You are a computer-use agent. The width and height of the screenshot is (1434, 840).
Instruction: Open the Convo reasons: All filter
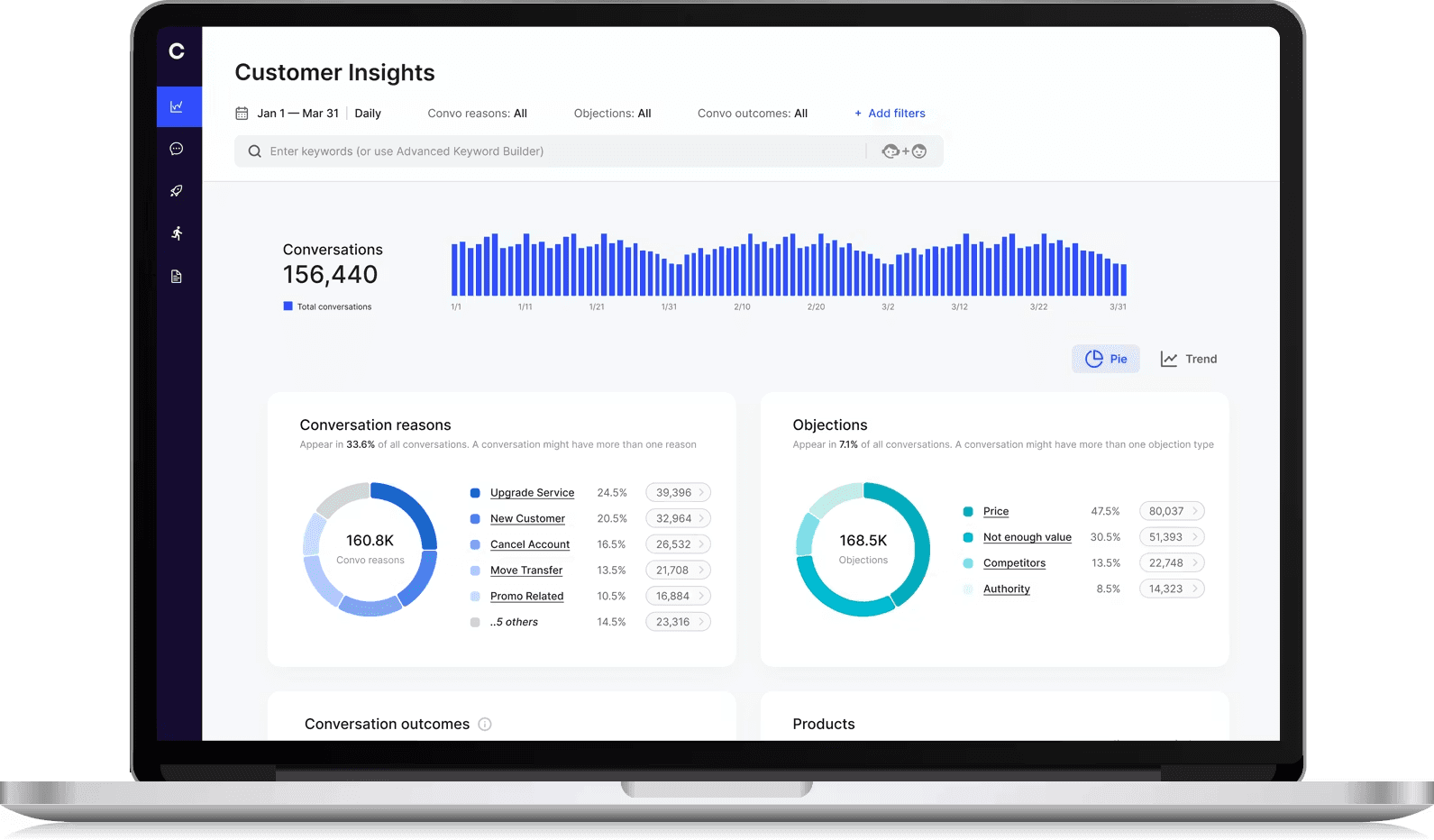pos(478,114)
